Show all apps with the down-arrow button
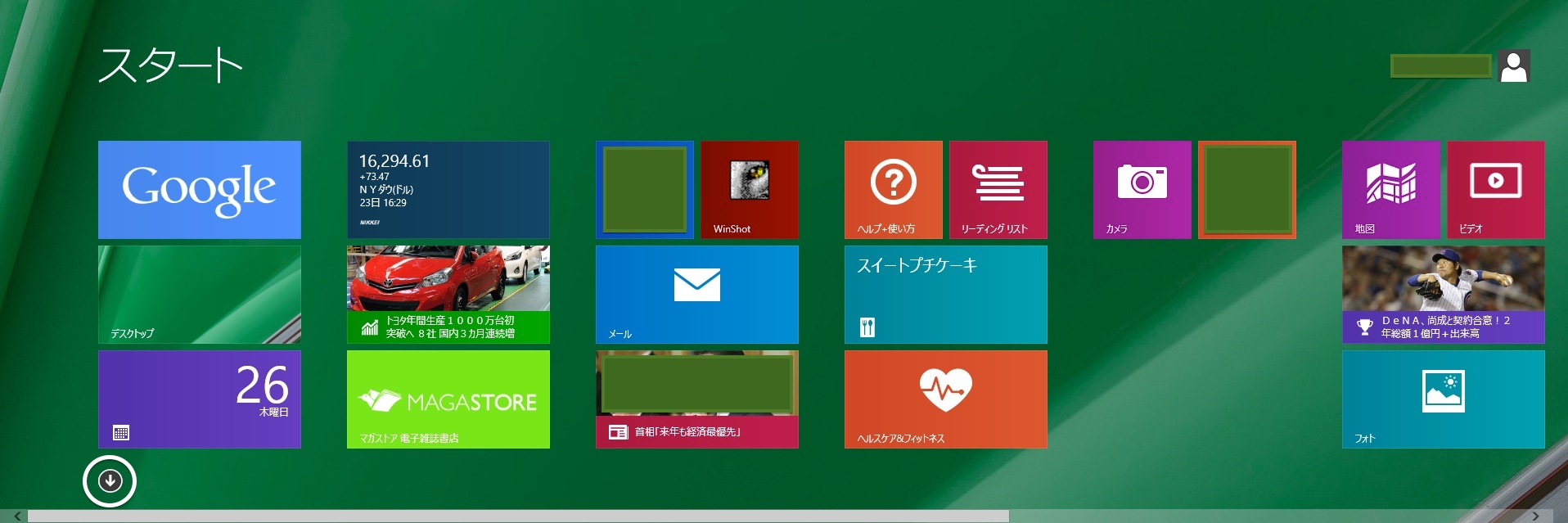Screen dimensions: 1568x523 110,481
